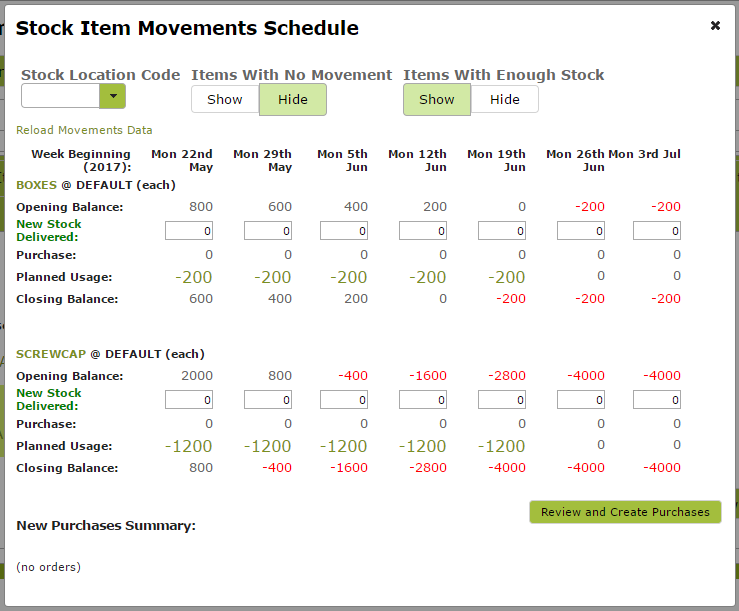Image resolution: width=739 pixels, height=611 pixels.
Task: Click SCREWCAP Planned Usage -1200 for 19th Jun
Action: (501, 446)
